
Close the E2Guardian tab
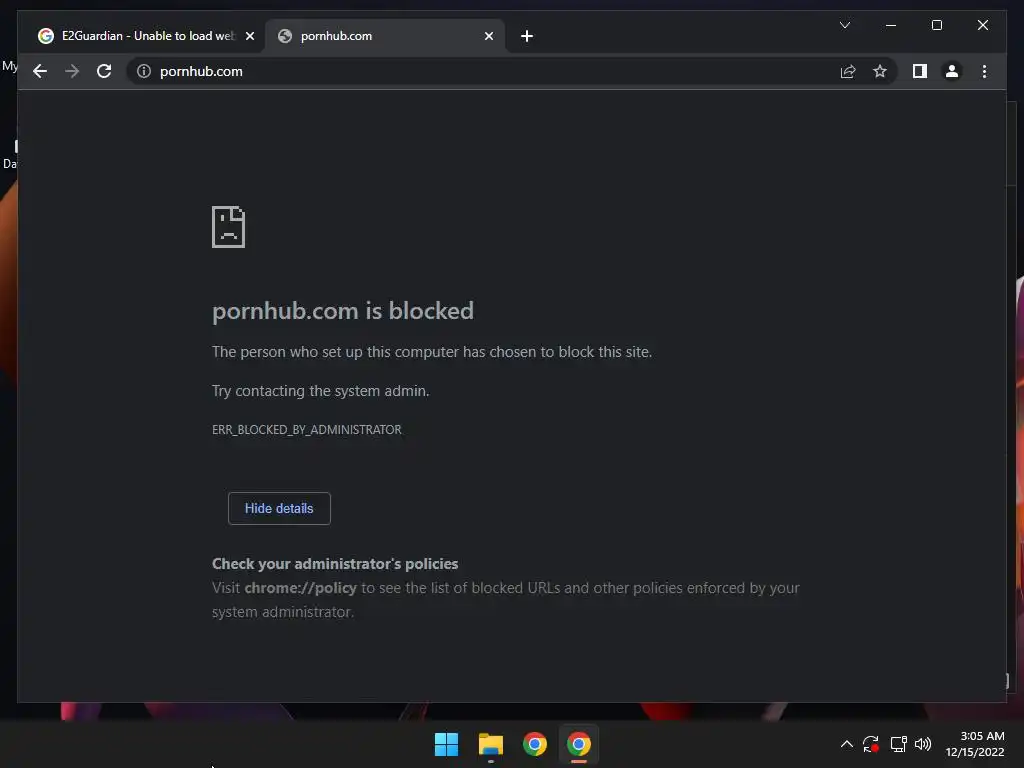point(249,36)
